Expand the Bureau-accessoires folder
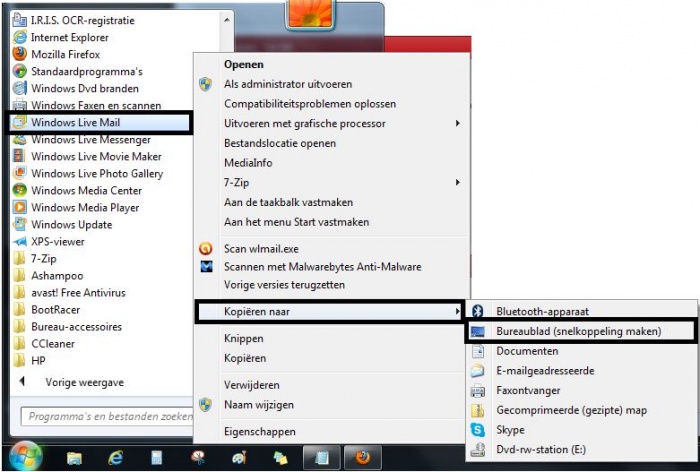 tap(67, 326)
